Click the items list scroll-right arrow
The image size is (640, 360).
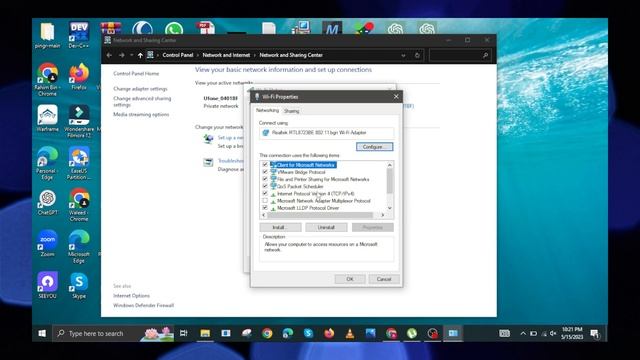pyautogui.click(x=382, y=215)
